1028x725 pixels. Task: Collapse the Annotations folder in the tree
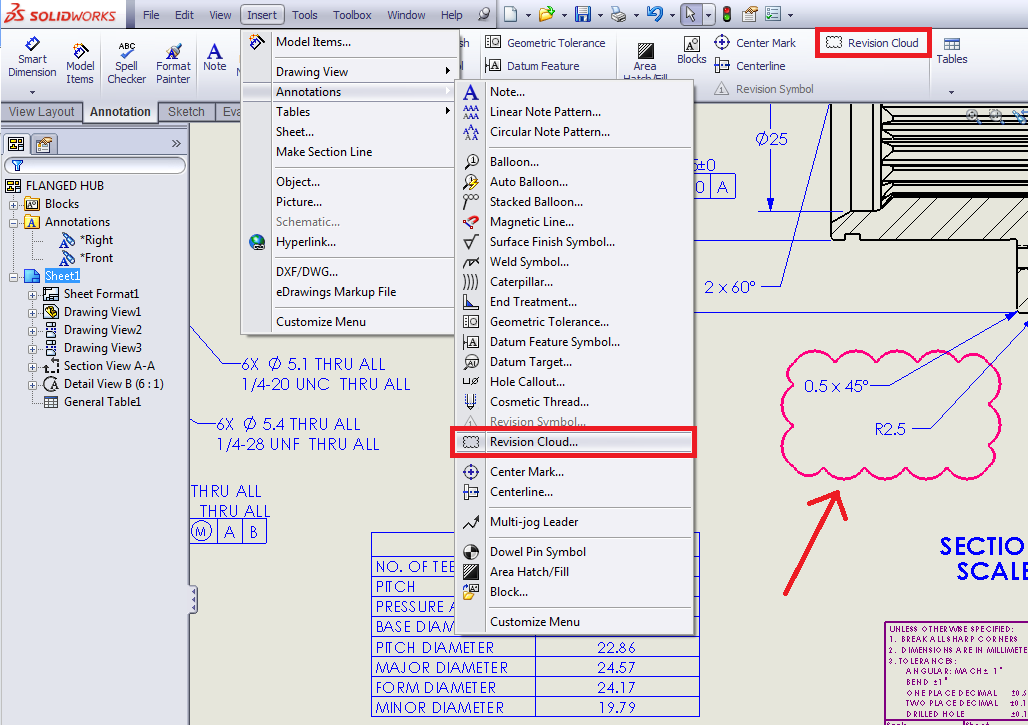15,222
